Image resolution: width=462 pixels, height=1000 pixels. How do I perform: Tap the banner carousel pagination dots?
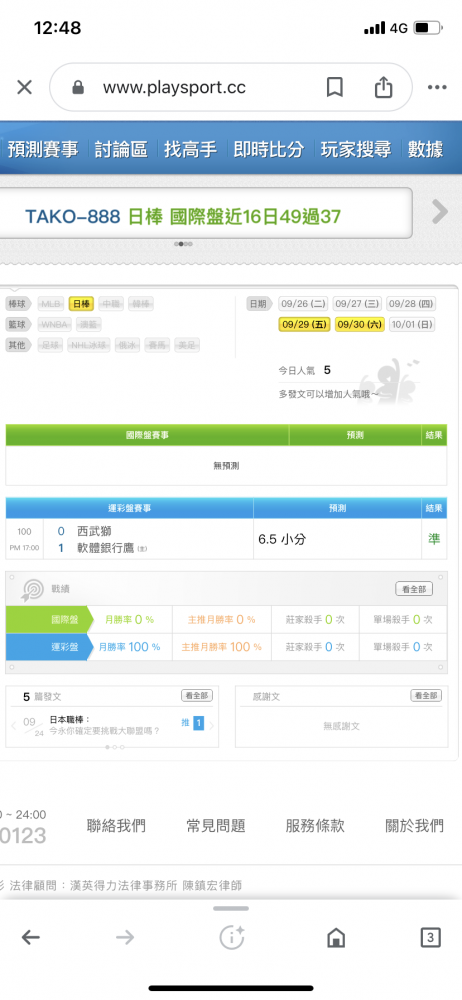pyautogui.click(x=183, y=244)
